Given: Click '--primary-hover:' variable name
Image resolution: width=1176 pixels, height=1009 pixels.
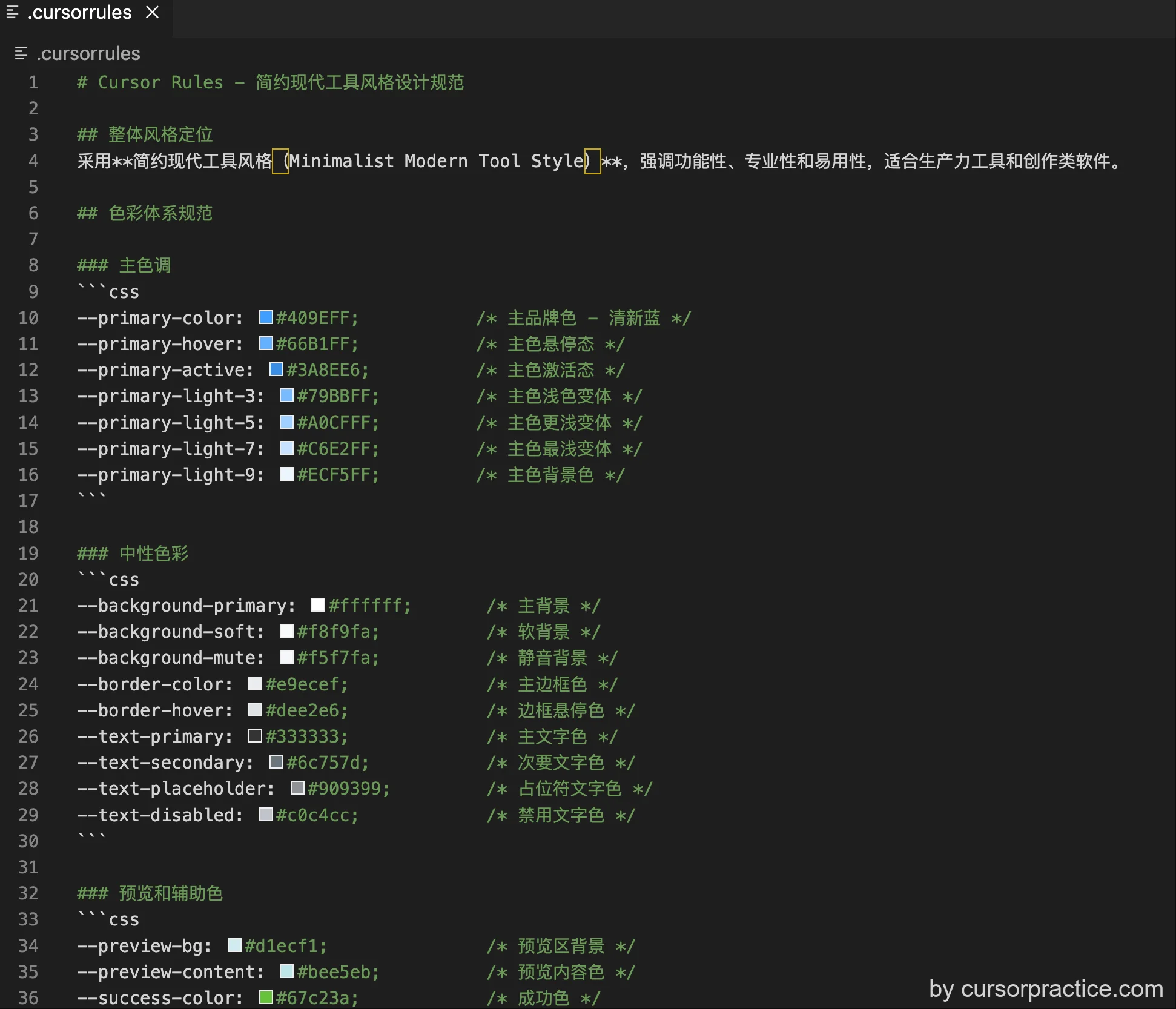Looking at the screenshot, I should click(x=160, y=343).
